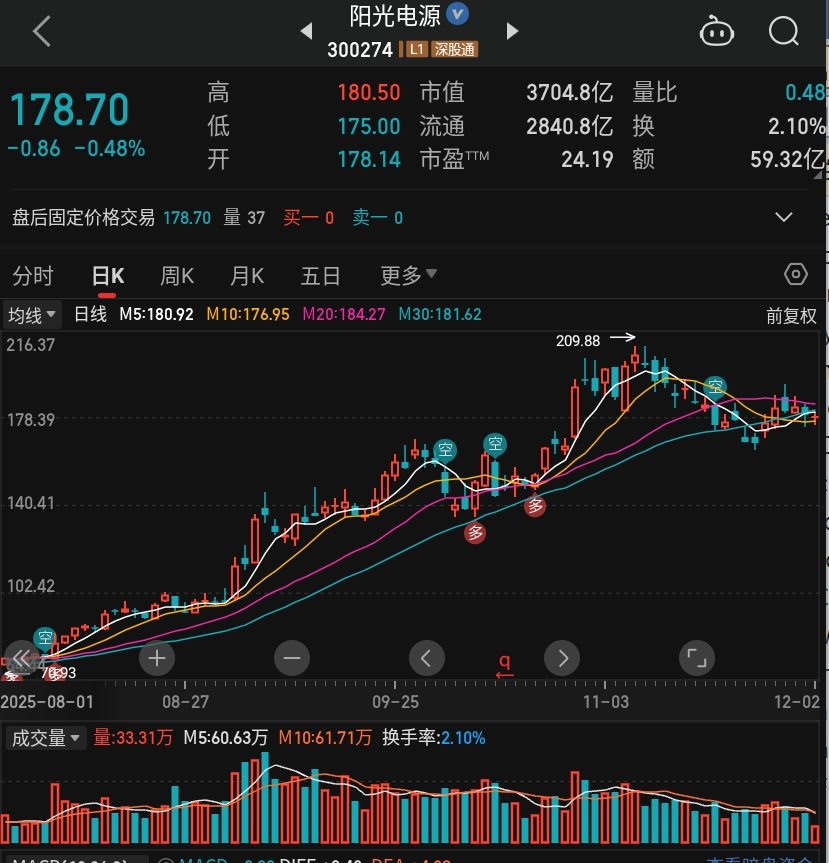The height and width of the screenshot is (863, 829).
Task: Move chart right with round arrow button
Action: 562,658
